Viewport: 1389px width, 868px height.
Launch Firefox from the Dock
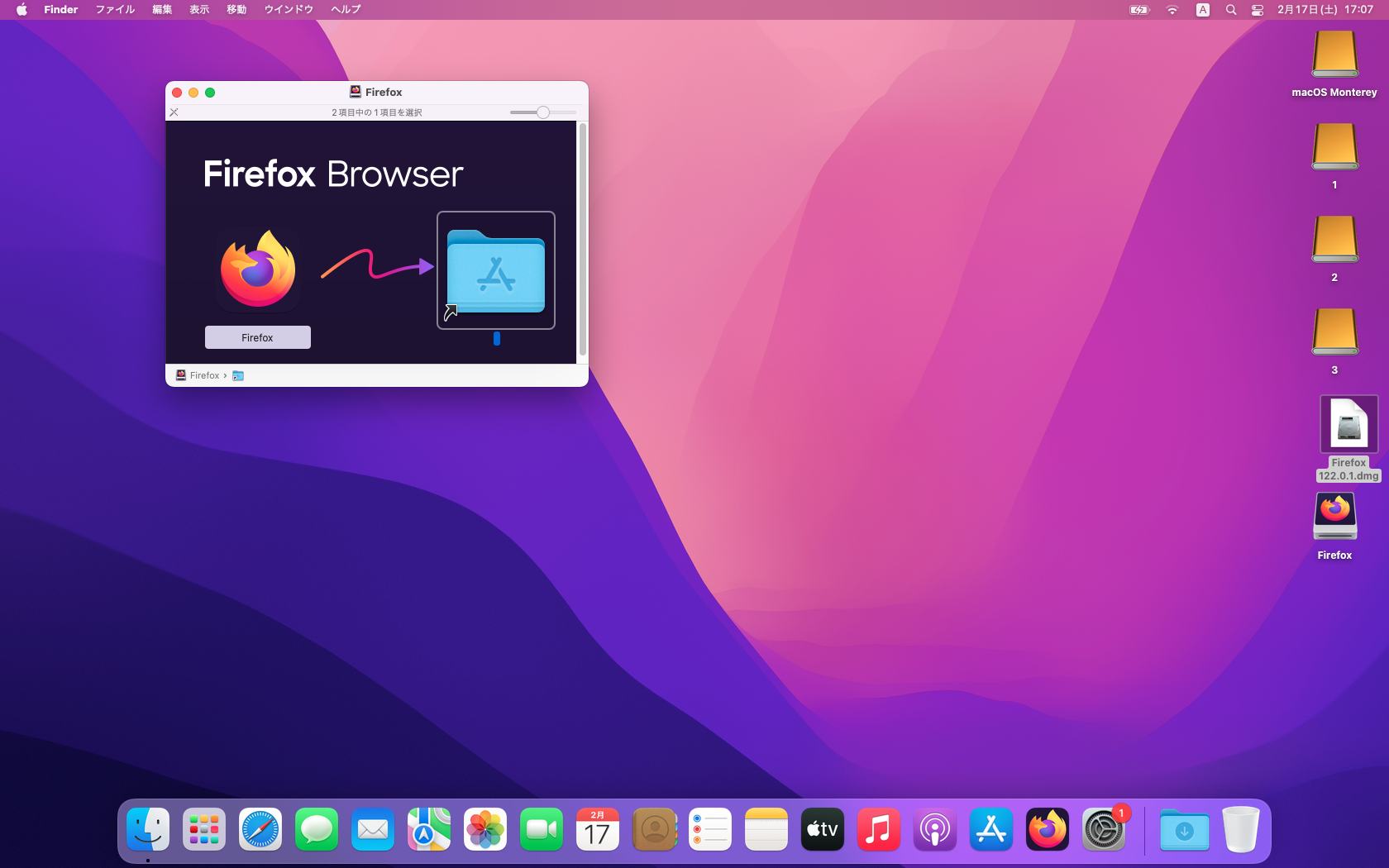click(1048, 829)
